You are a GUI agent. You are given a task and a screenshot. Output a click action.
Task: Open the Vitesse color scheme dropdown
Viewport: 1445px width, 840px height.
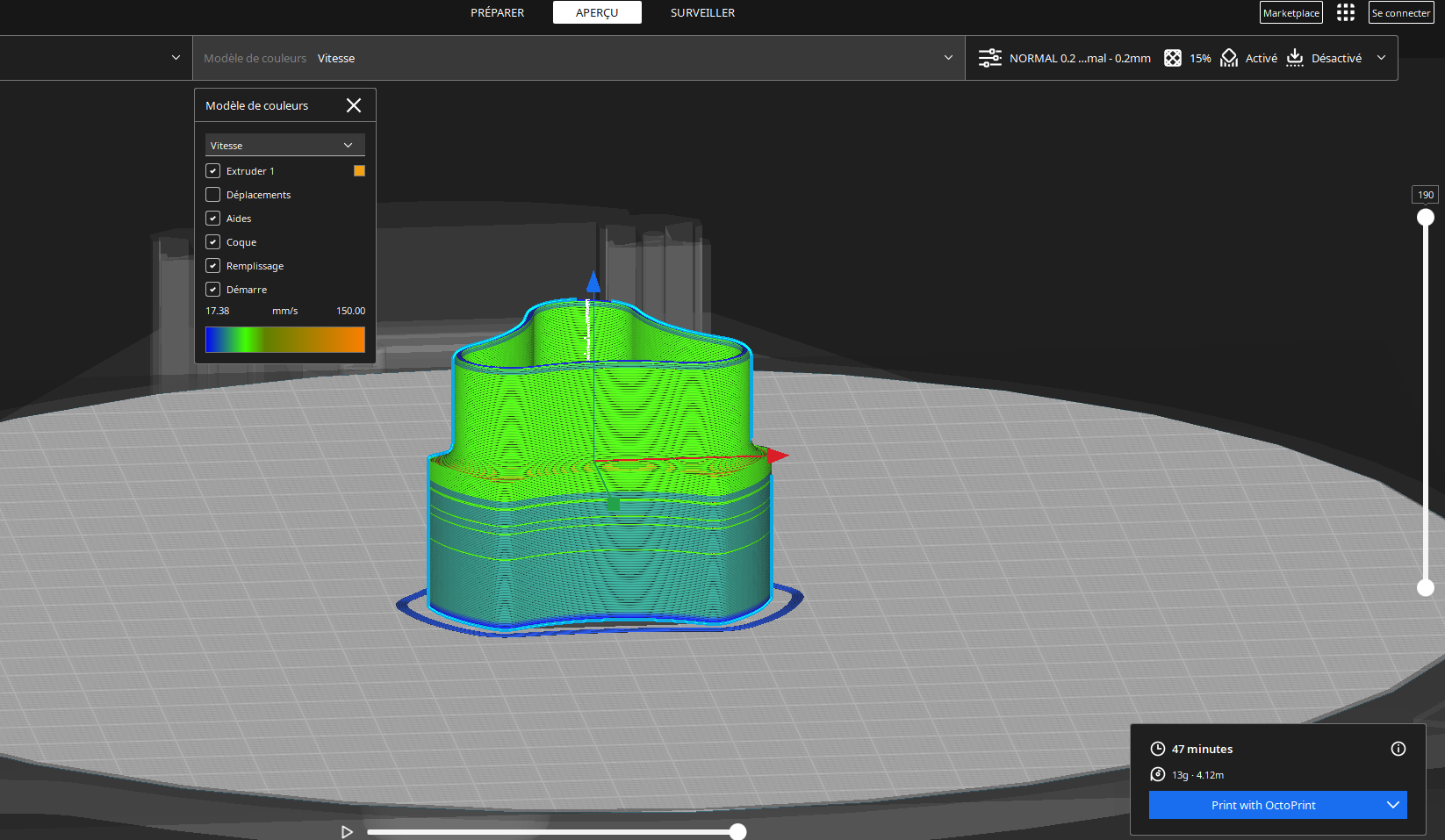(x=284, y=145)
